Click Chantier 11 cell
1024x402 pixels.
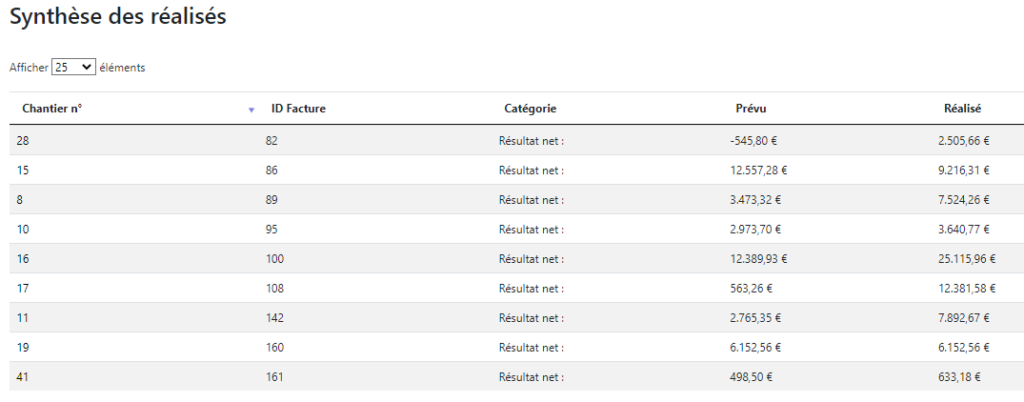[x=23, y=318]
